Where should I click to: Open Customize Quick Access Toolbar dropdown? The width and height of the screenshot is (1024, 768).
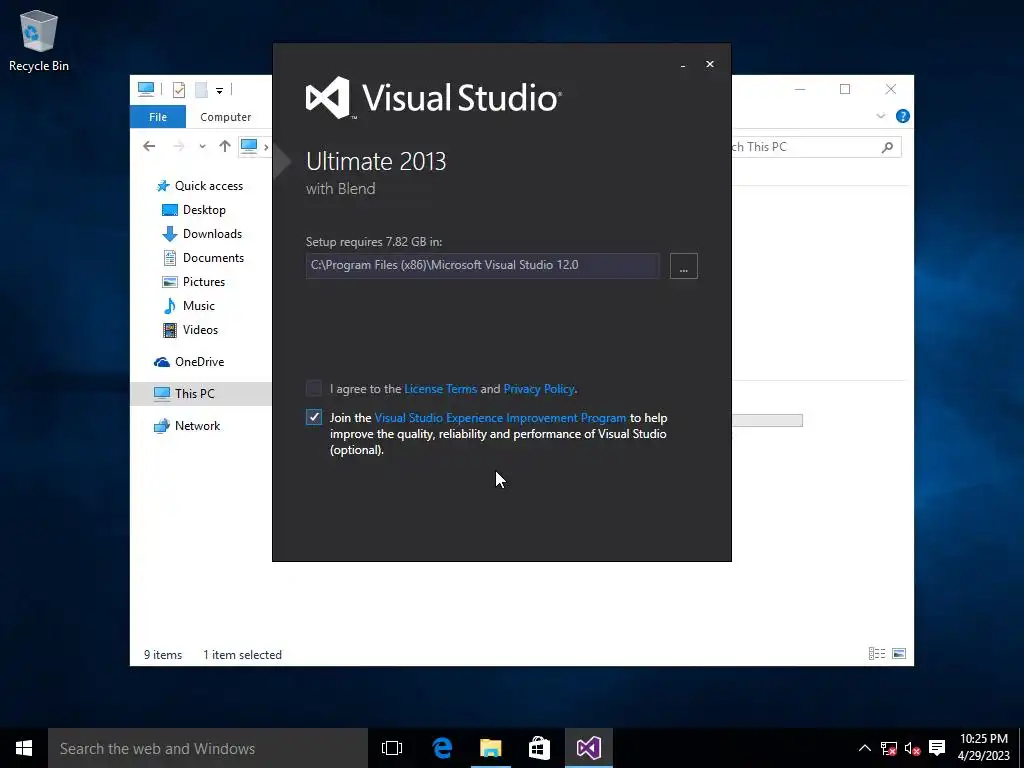point(219,90)
